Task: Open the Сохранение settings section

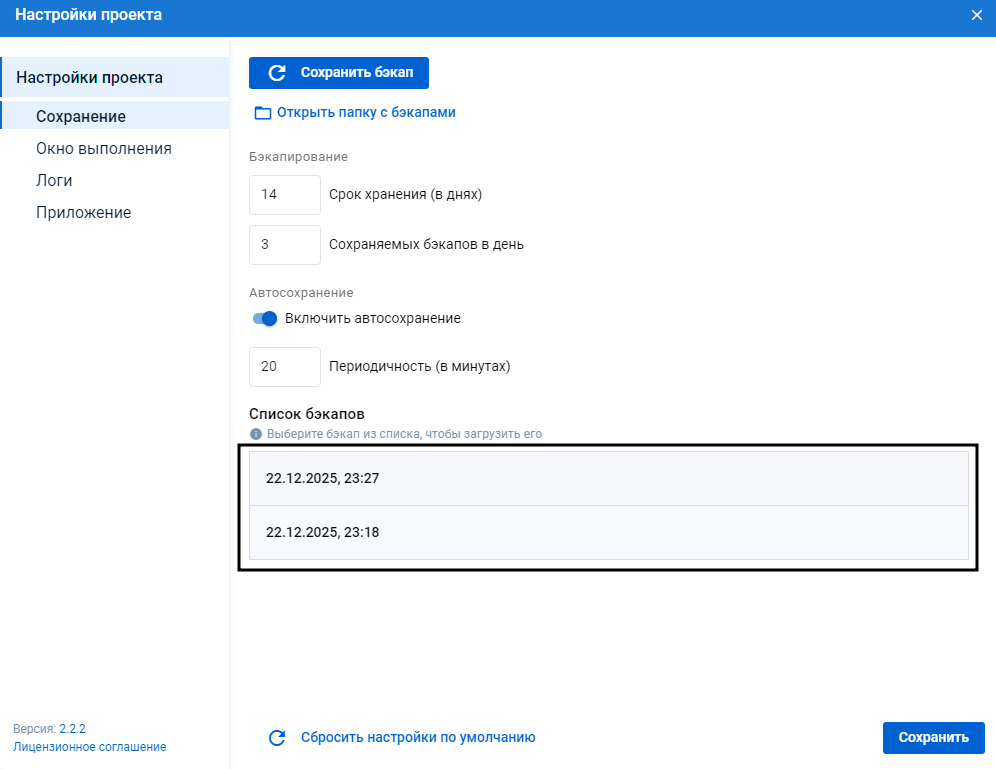Action: 81,116
